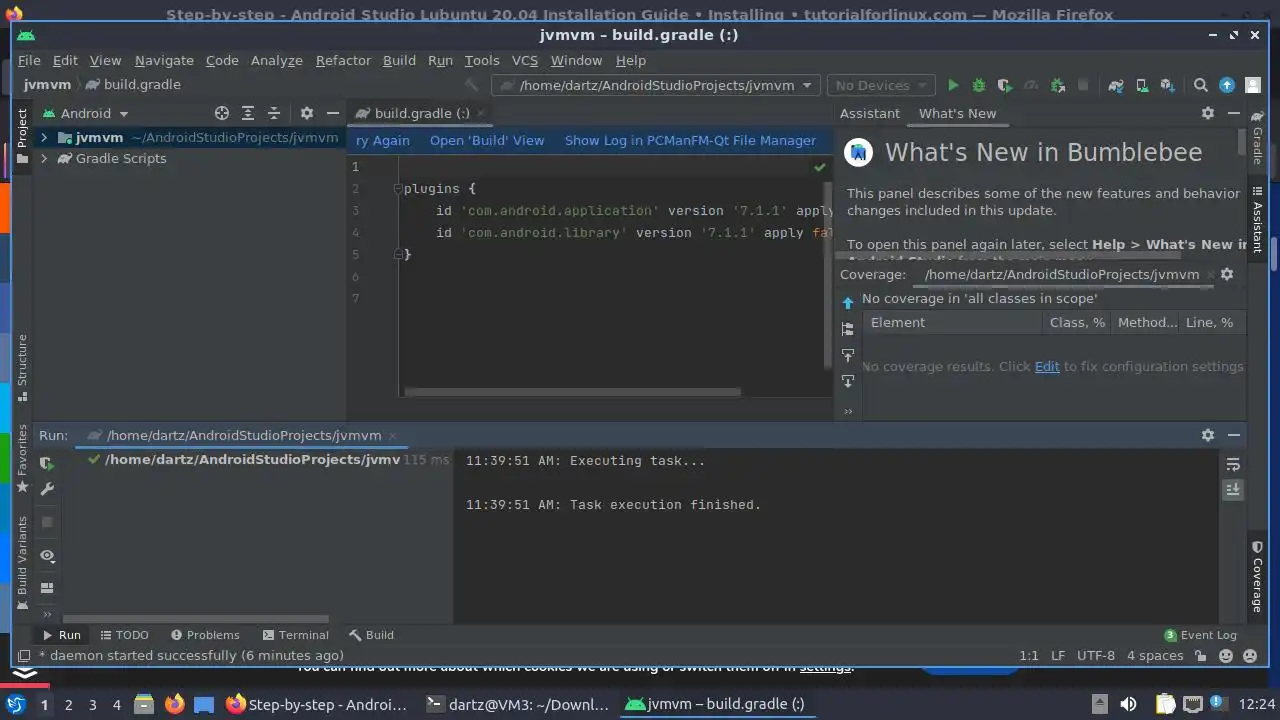This screenshot has height=720, width=1280.
Task: Open the Terminal tool window tab
Action: (295, 635)
